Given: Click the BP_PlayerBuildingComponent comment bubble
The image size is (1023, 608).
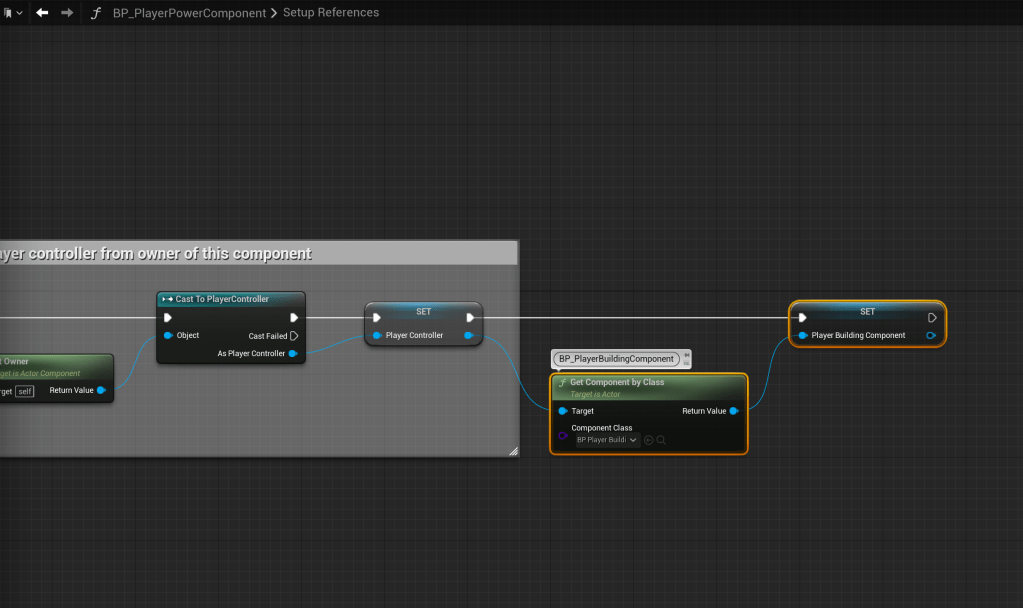Looking at the screenshot, I should click(616, 358).
